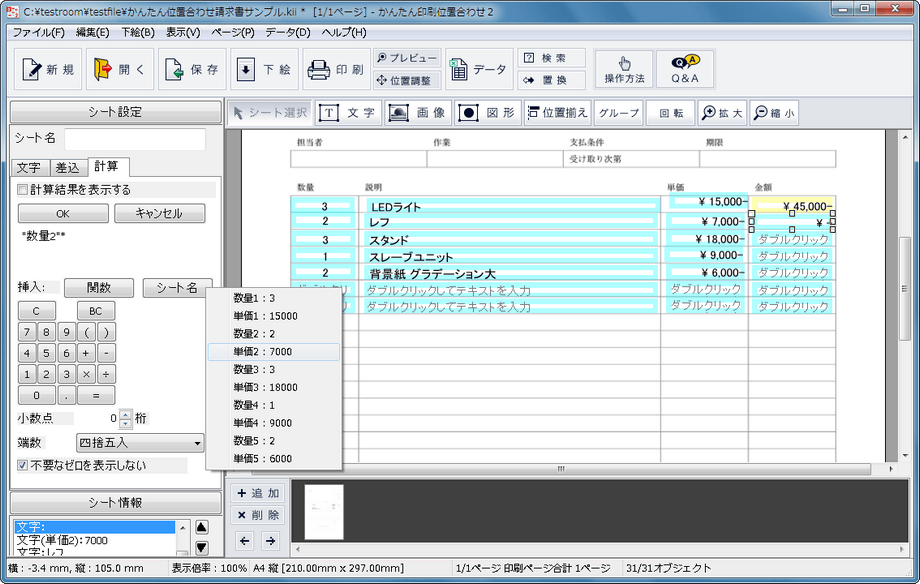Viewport: 920px width, 584px height.
Task: Open the ヘルプ(H) menu
Action: click(x=344, y=32)
